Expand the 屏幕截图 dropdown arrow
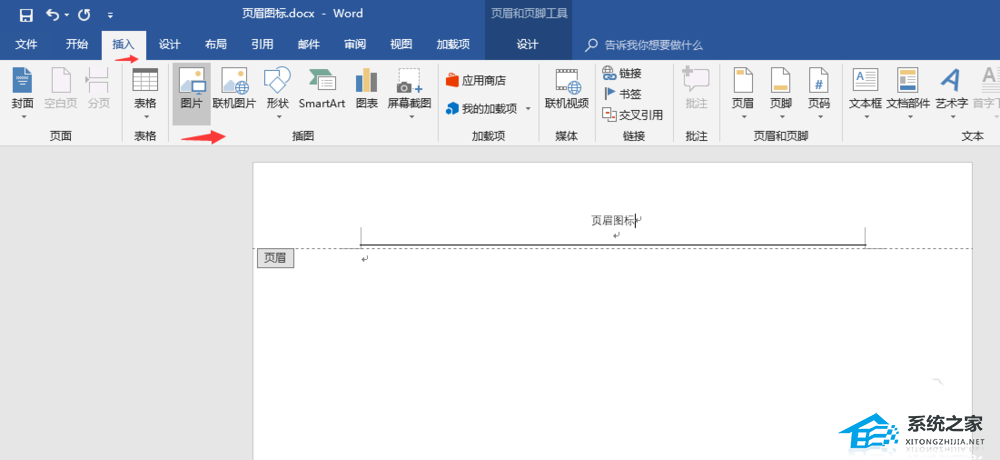Image resolution: width=1000 pixels, height=460 pixels. [412, 117]
